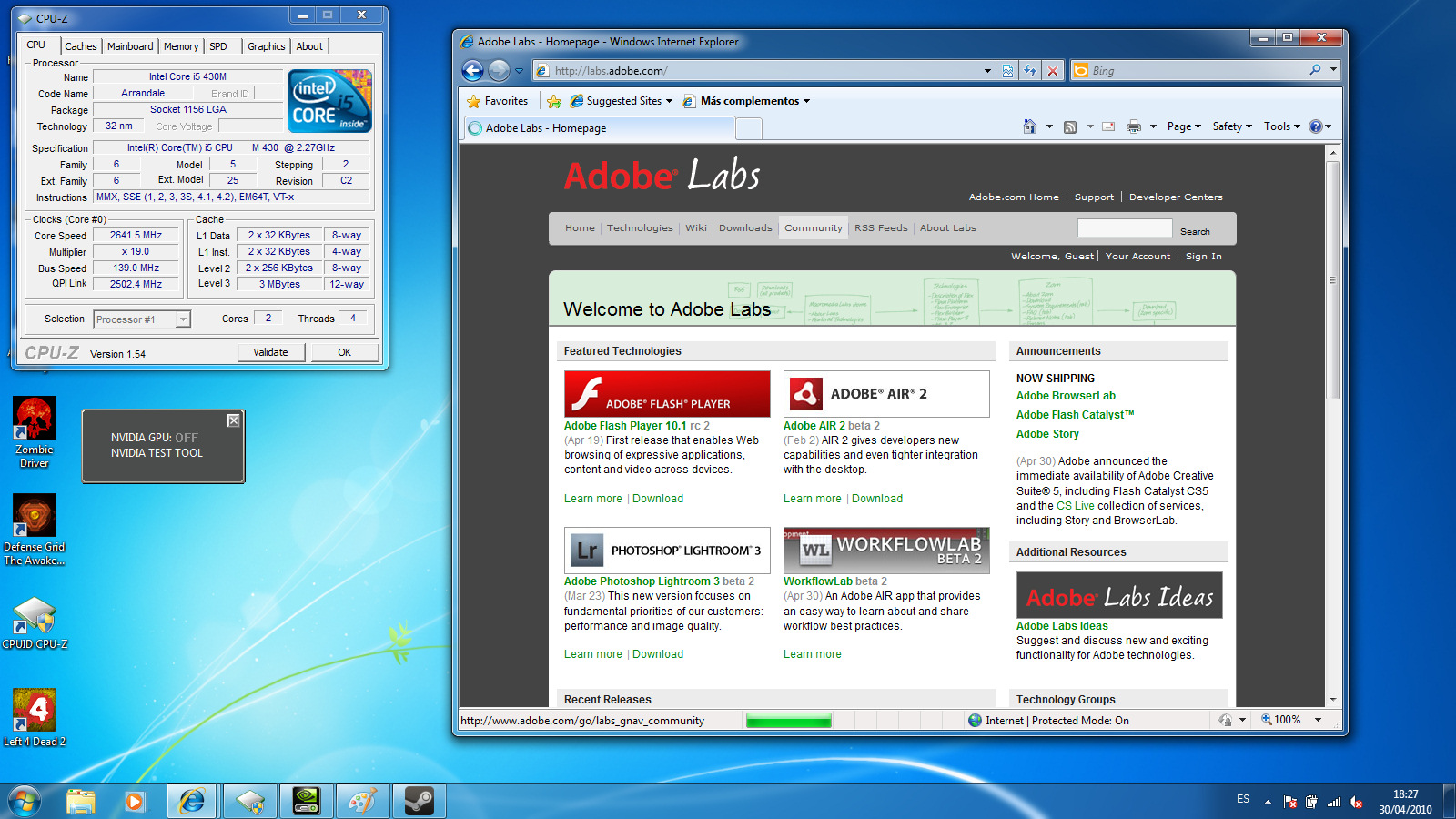The width and height of the screenshot is (1456, 819).
Task: Click the Validate button in CPU-Z
Action: pos(270,352)
